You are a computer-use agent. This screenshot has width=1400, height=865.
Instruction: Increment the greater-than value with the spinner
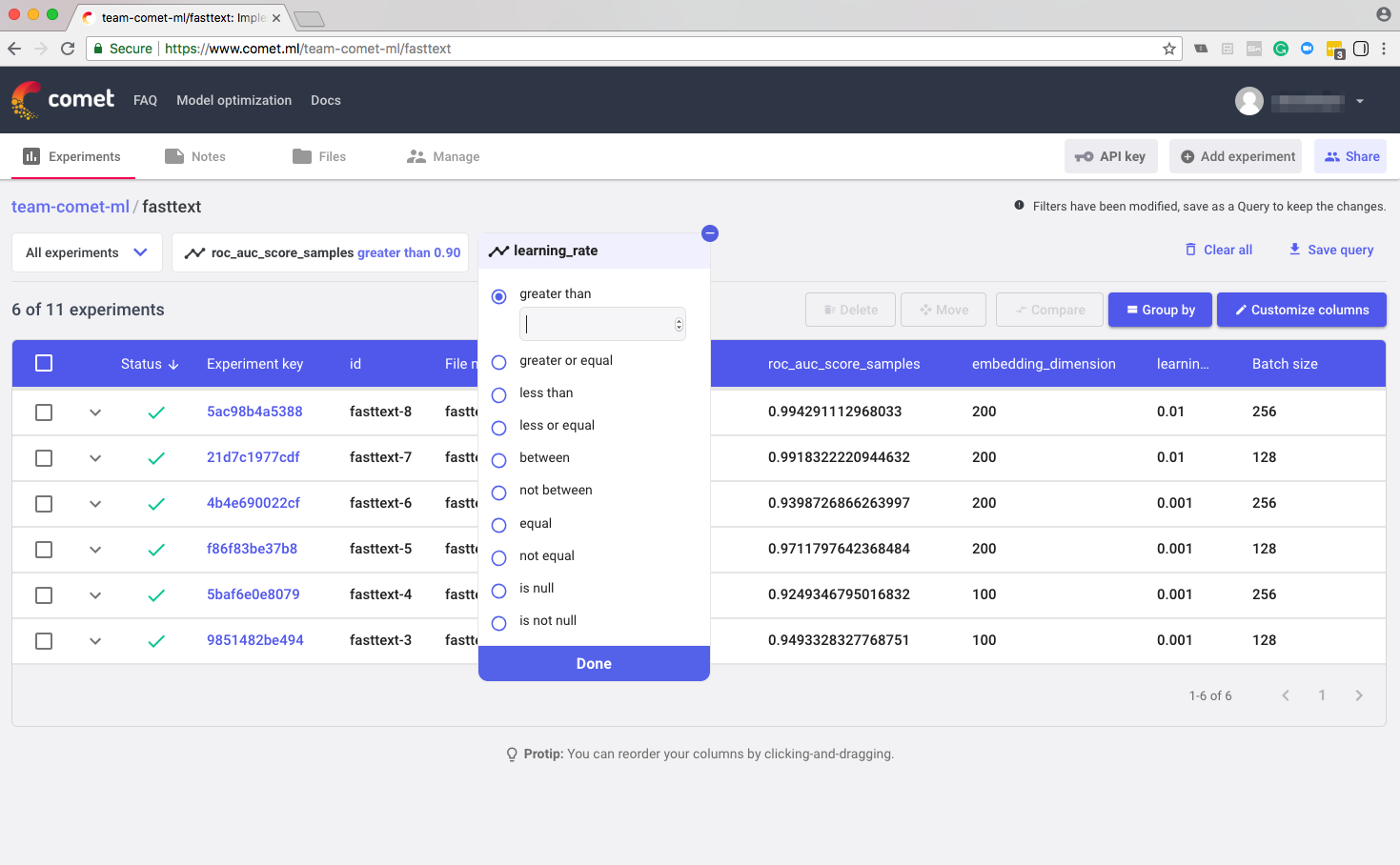tap(677, 320)
